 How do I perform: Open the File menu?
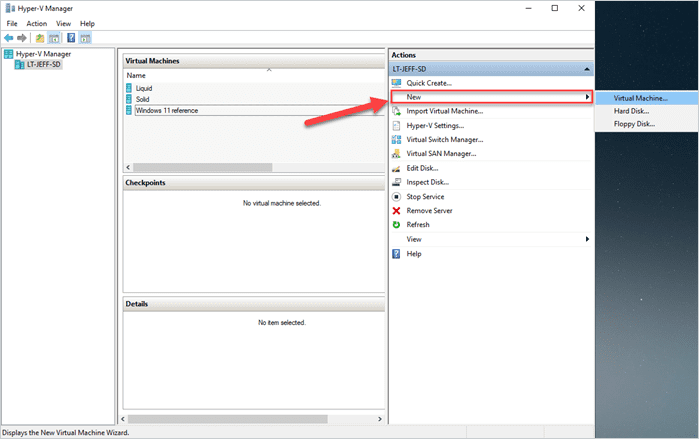click(12, 24)
